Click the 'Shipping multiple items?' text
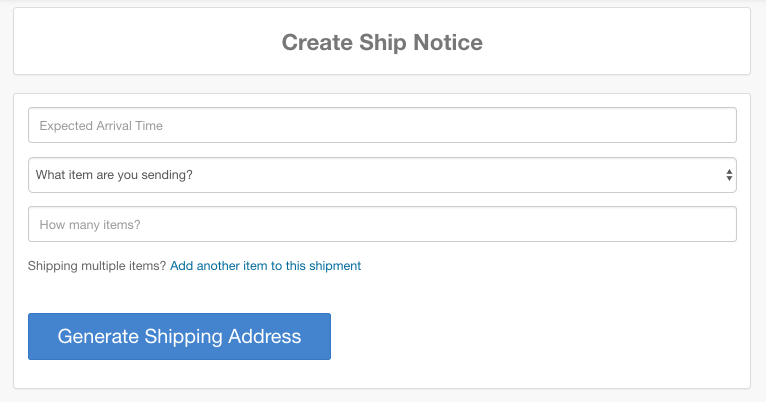This screenshot has width=766, height=402. 97,266
